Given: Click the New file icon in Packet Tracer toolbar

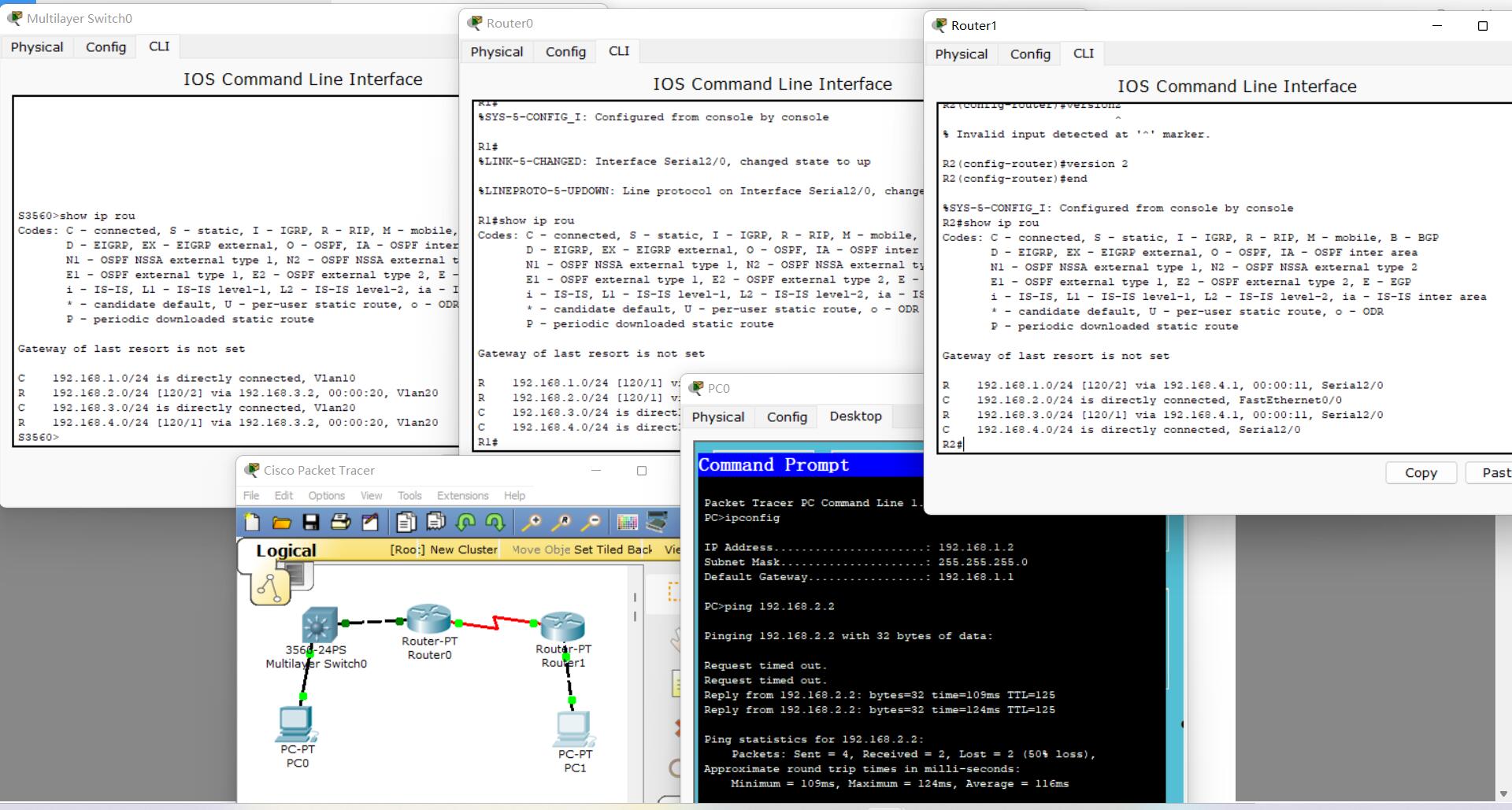Looking at the screenshot, I should point(253,522).
